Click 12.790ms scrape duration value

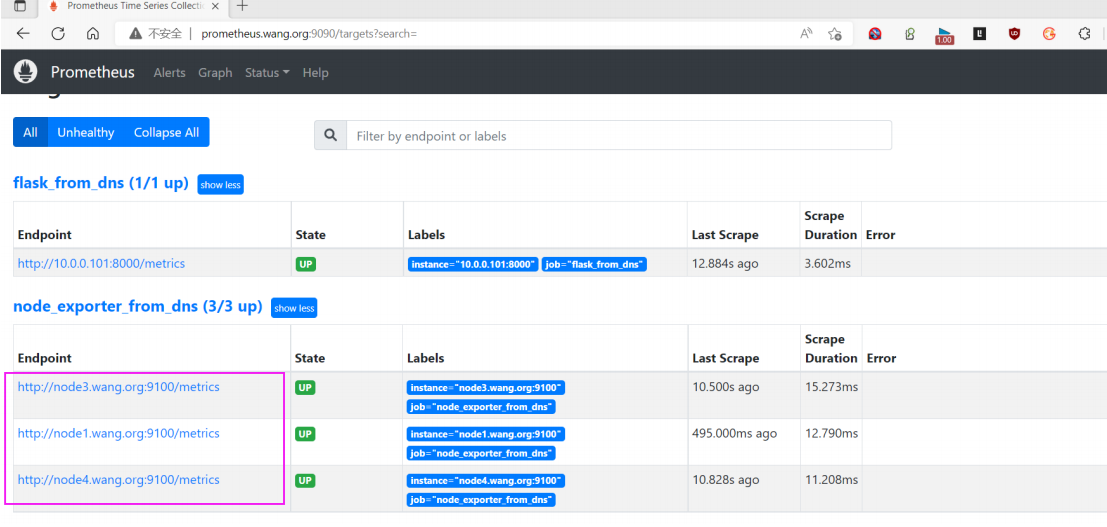point(832,433)
